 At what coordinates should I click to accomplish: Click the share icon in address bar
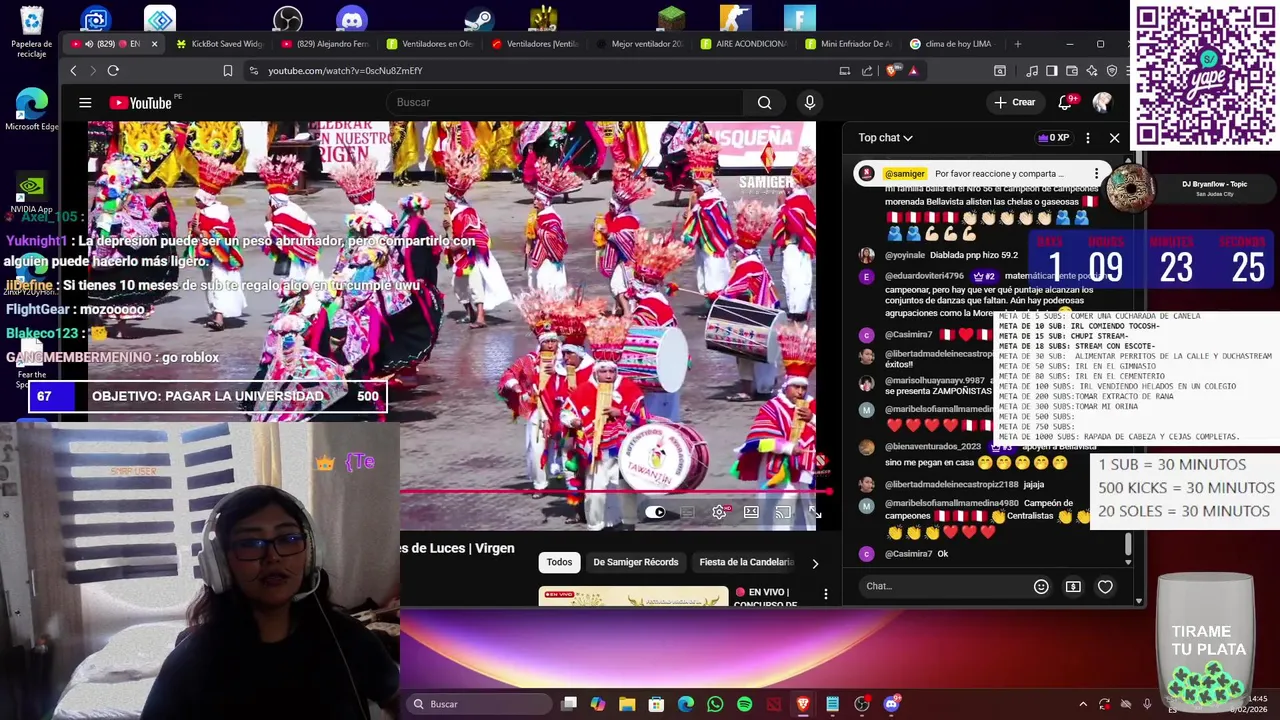tap(867, 70)
